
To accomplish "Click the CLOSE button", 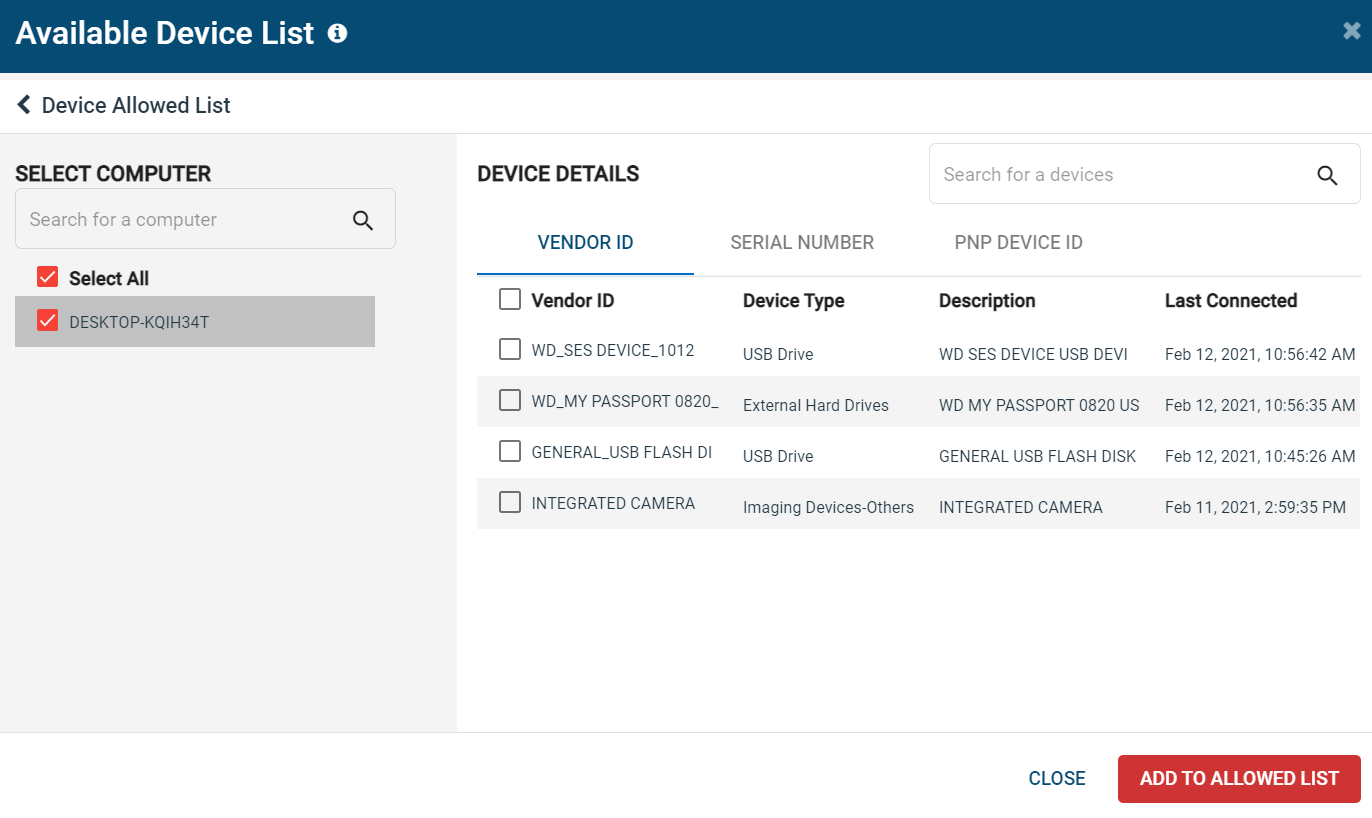I will point(1057,779).
